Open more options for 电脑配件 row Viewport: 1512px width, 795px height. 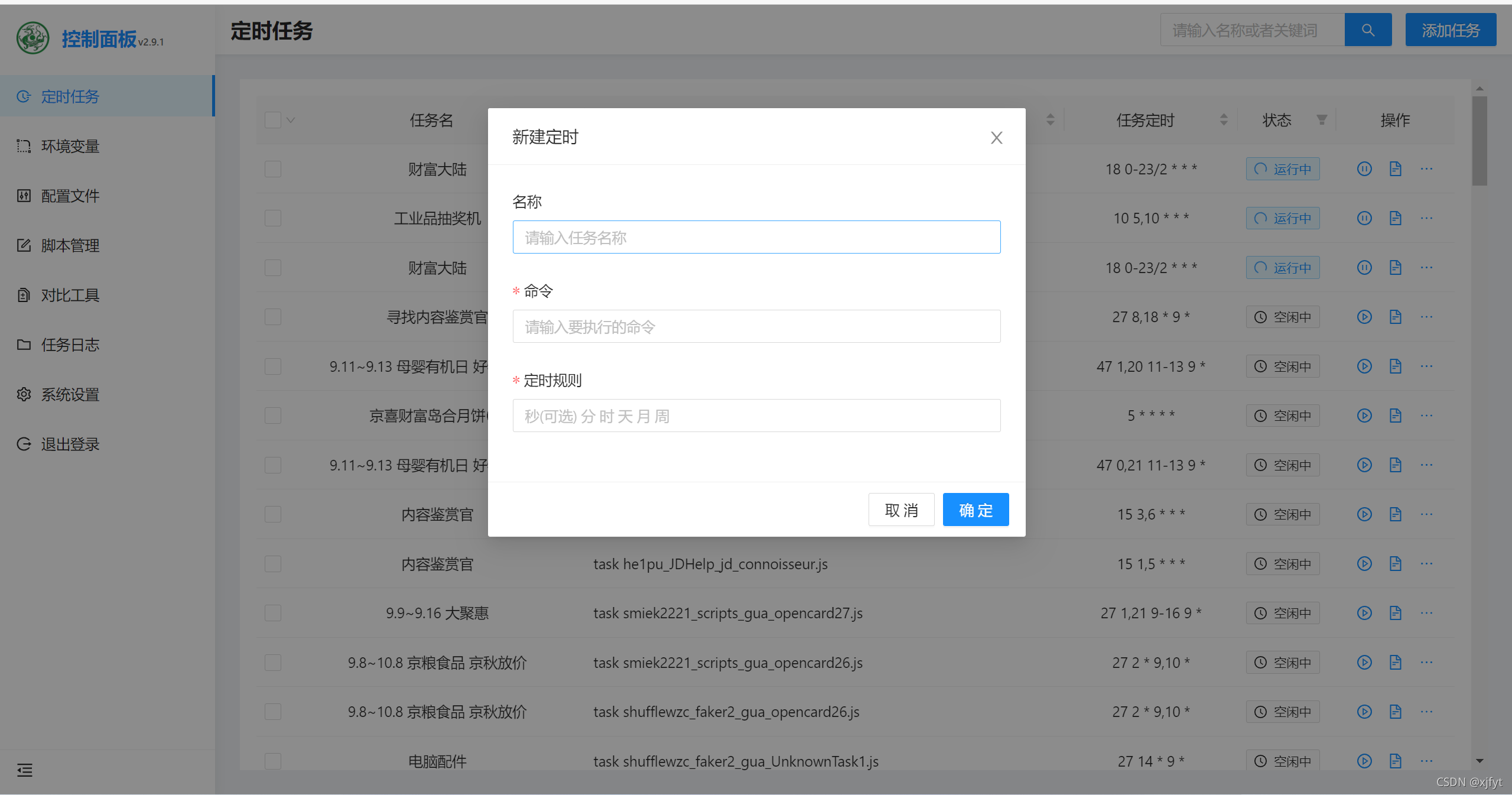pyautogui.click(x=1426, y=761)
